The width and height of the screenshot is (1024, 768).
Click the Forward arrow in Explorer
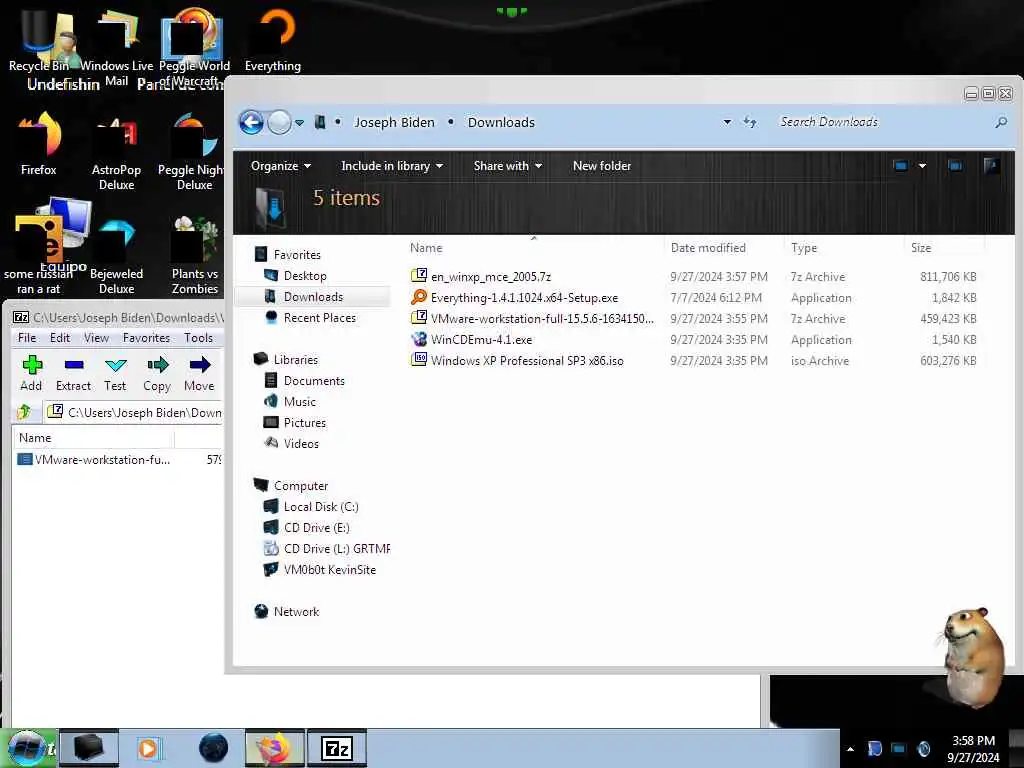tap(280, 122)
